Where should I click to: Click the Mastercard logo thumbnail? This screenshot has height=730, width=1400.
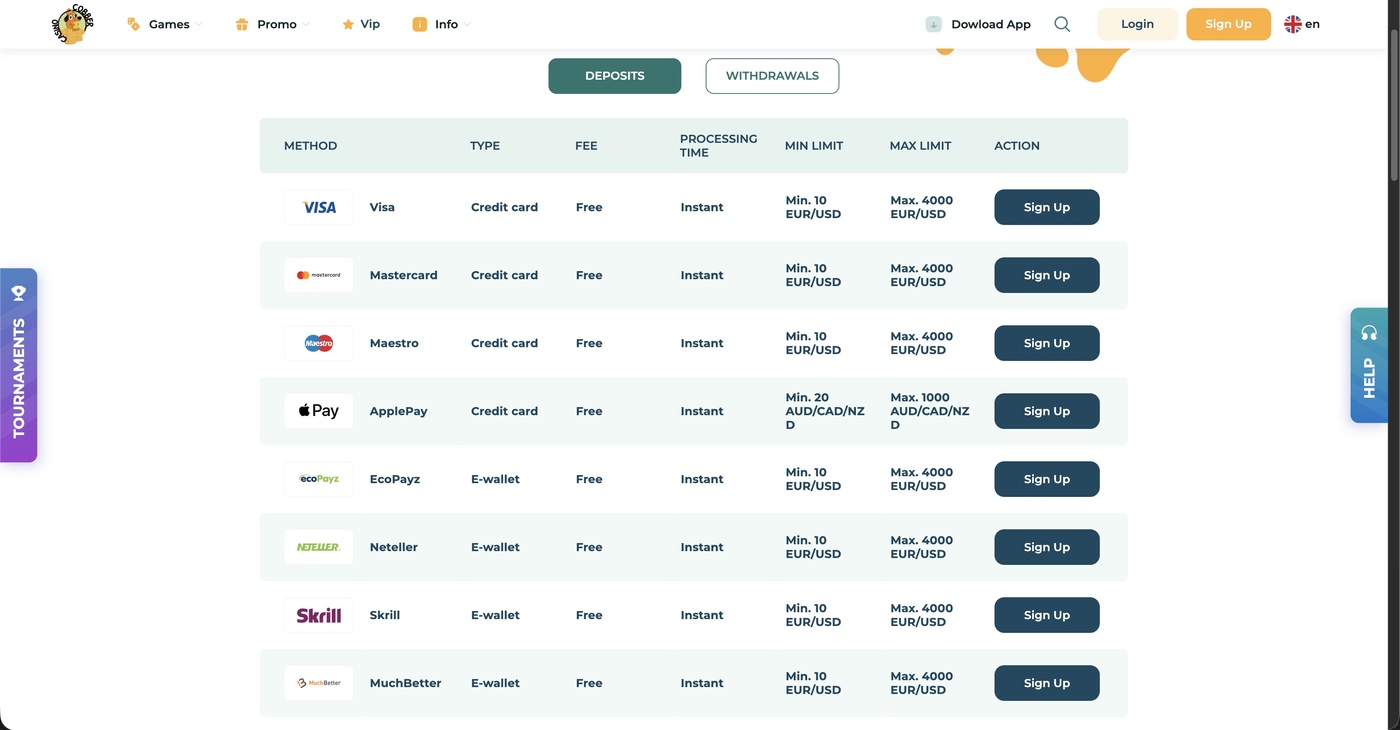click(319, 275)
